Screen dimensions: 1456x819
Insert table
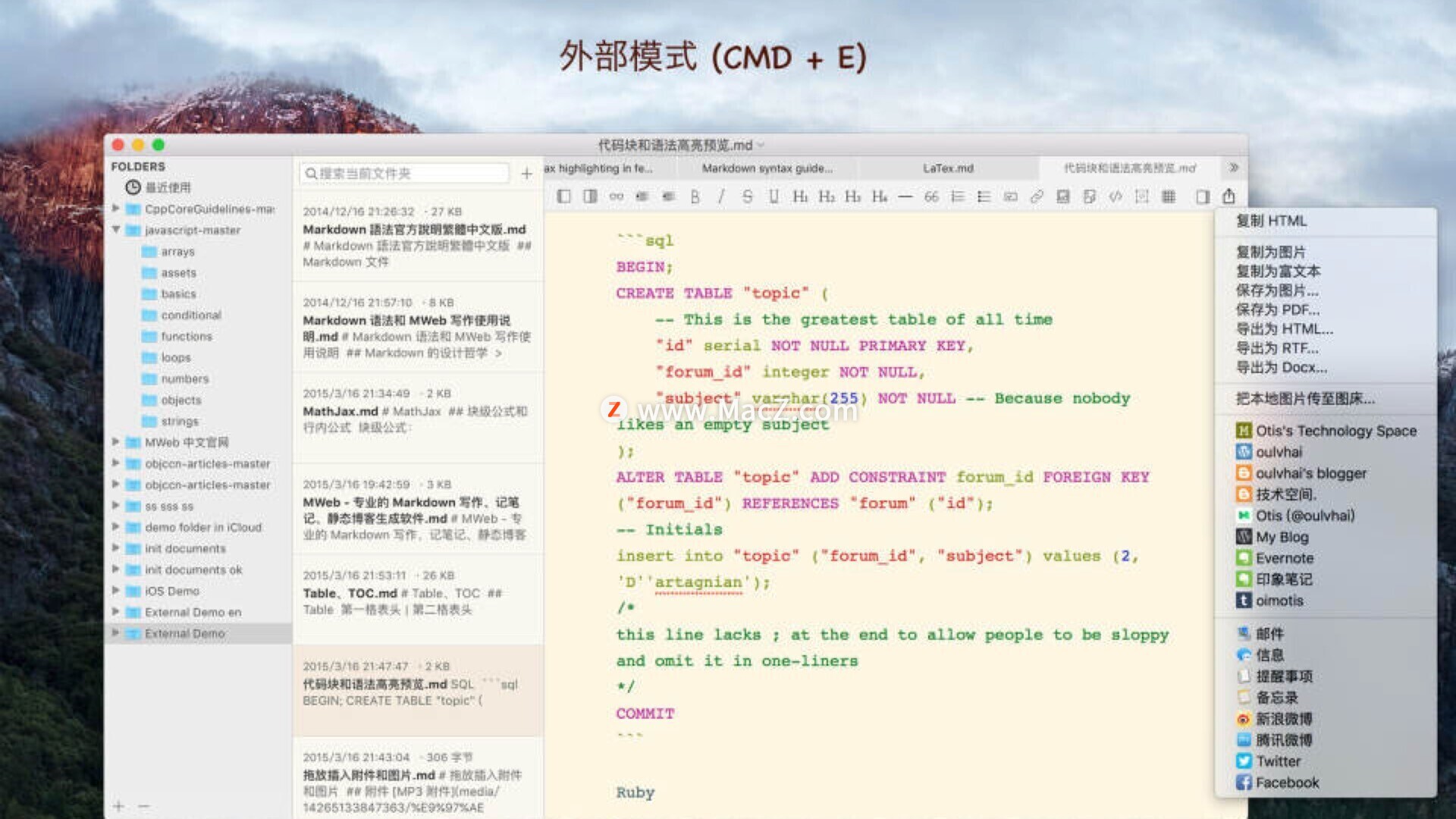tap(1169, 196)
